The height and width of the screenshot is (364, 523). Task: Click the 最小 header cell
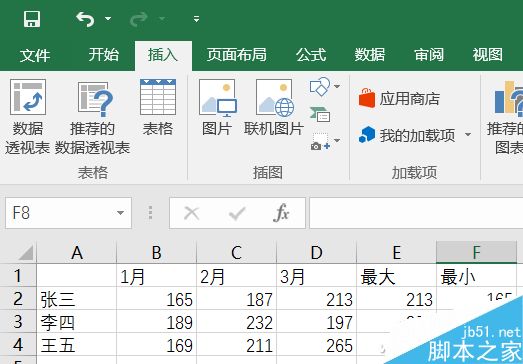476,276
